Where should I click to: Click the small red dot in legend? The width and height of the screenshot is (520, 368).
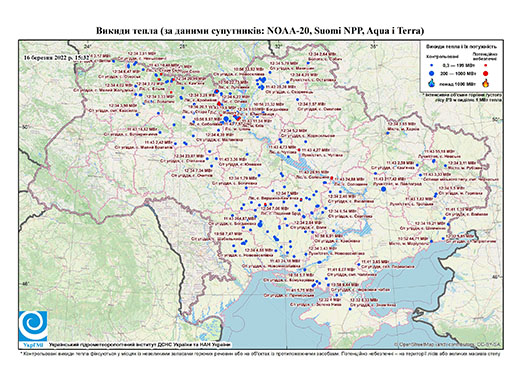tap(485, 66)
